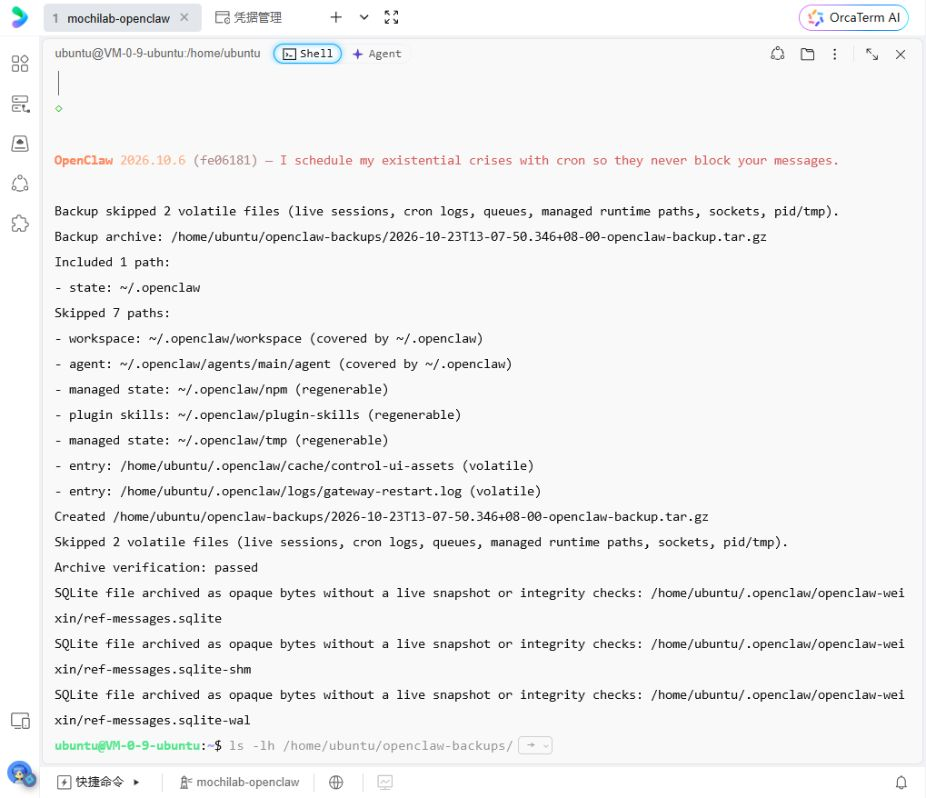926x798 pixels.
Task: Click mochilab-openclaw in the bottom status bar
Action: coord(240,782)
